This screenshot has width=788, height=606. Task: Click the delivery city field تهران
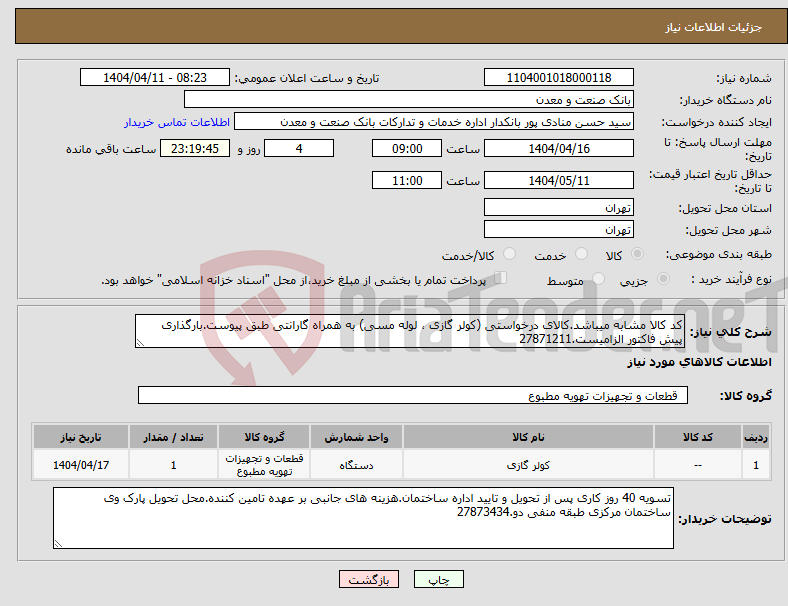pyautogui.click(x=559, y=230)
